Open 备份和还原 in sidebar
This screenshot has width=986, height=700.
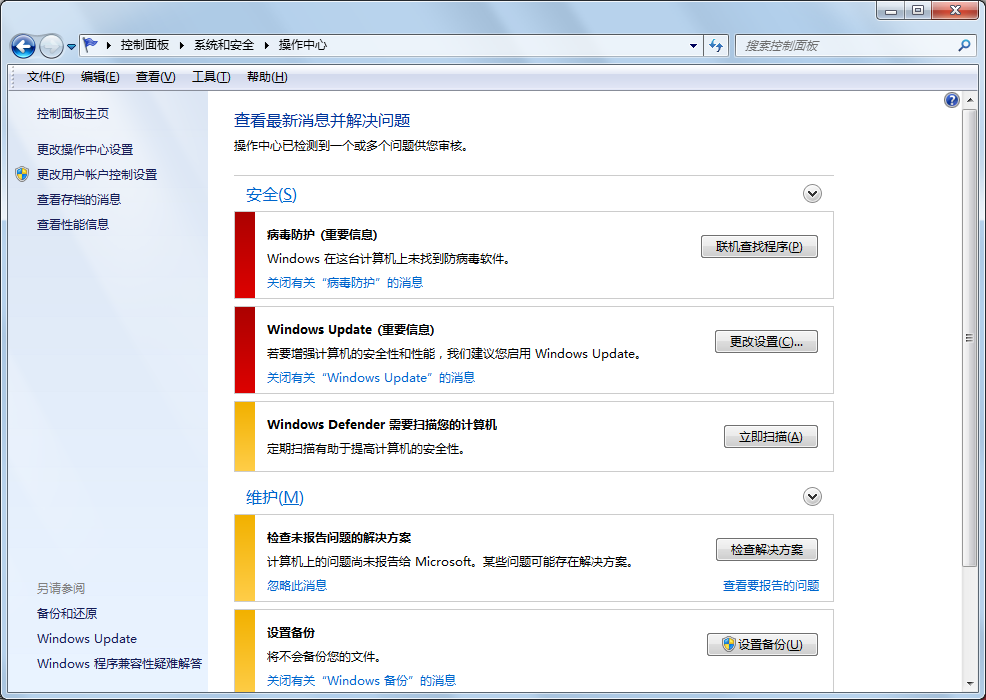(67, 613)
